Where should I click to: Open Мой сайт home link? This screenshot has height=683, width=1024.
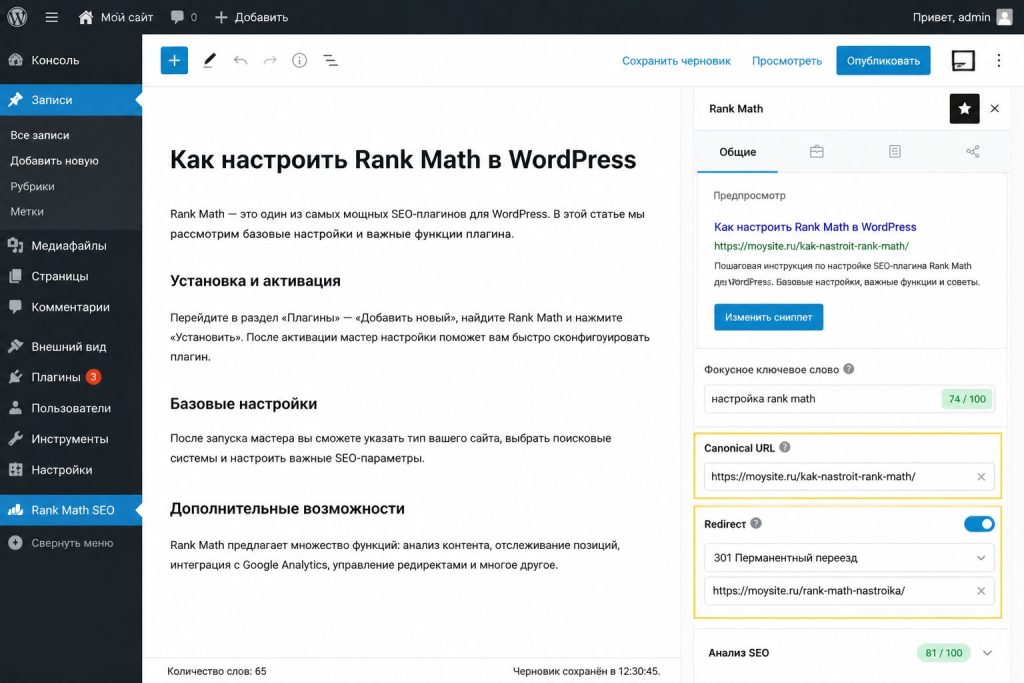pyautogui.click(x=116, y=17)
